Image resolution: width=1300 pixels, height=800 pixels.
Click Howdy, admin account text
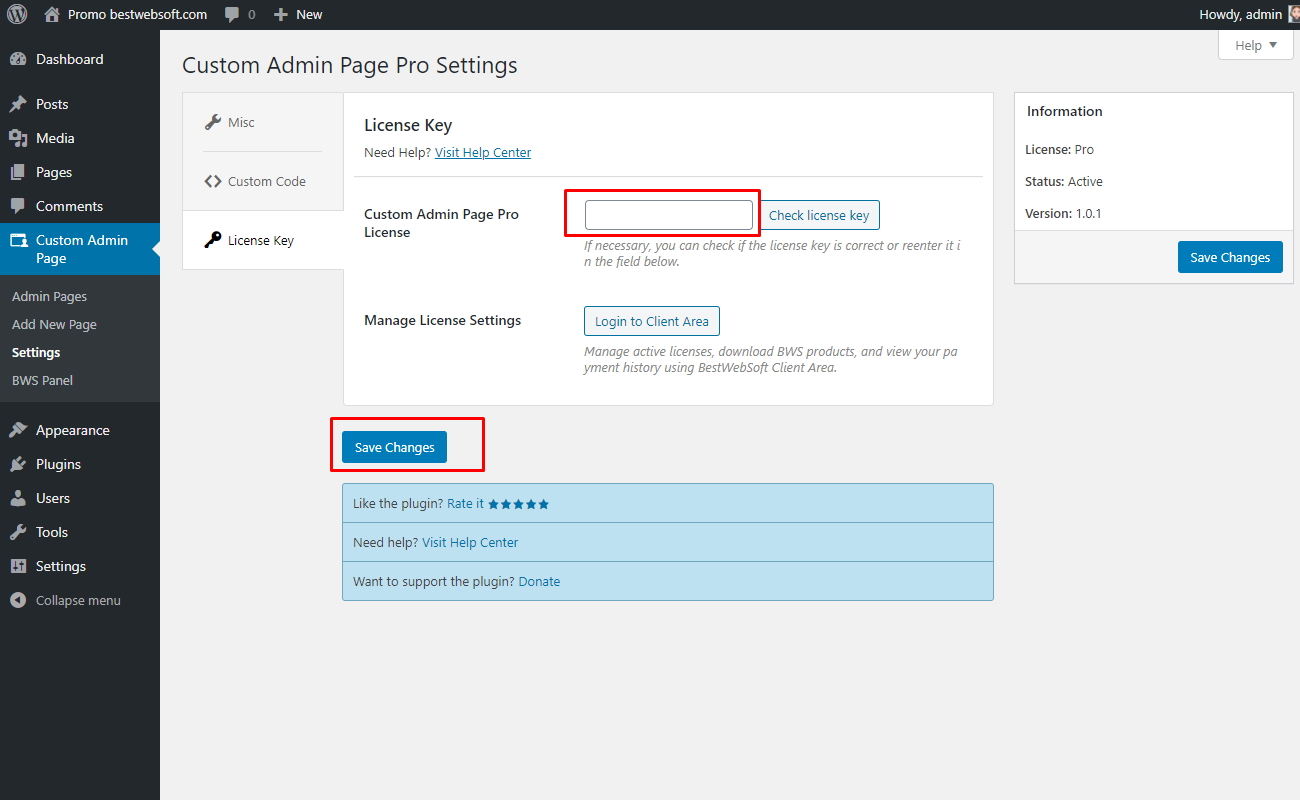[x=1240, y=14]
